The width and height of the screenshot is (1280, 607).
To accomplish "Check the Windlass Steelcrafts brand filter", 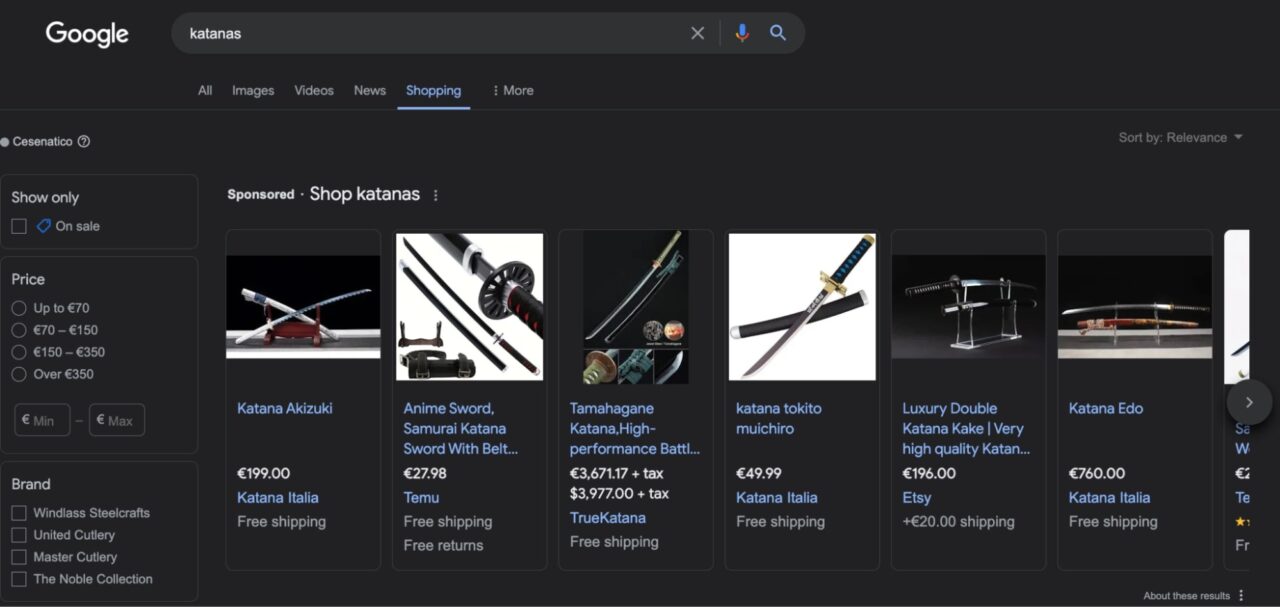I will point(17,512).
